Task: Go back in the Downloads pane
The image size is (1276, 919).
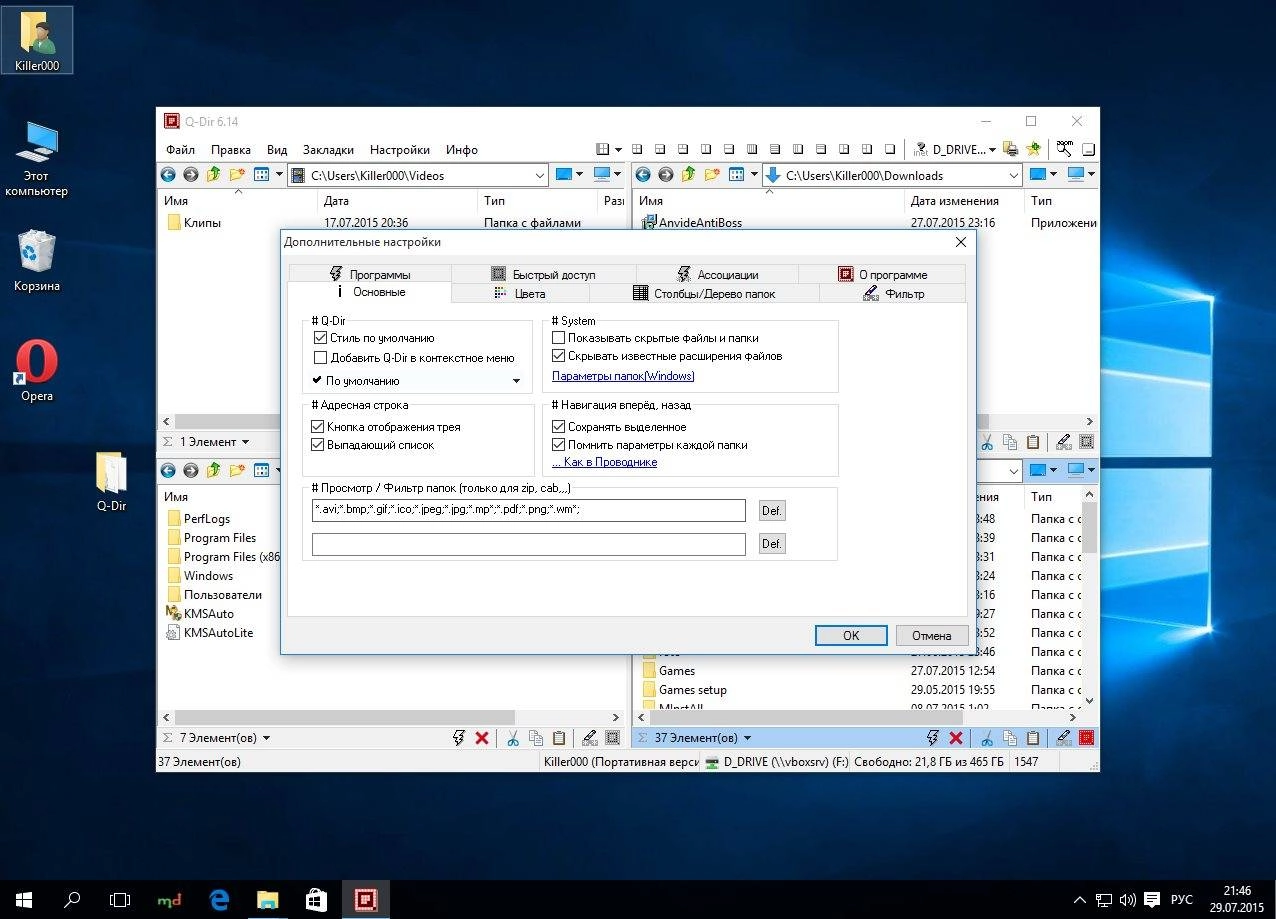Action: [x=643, y=175]
